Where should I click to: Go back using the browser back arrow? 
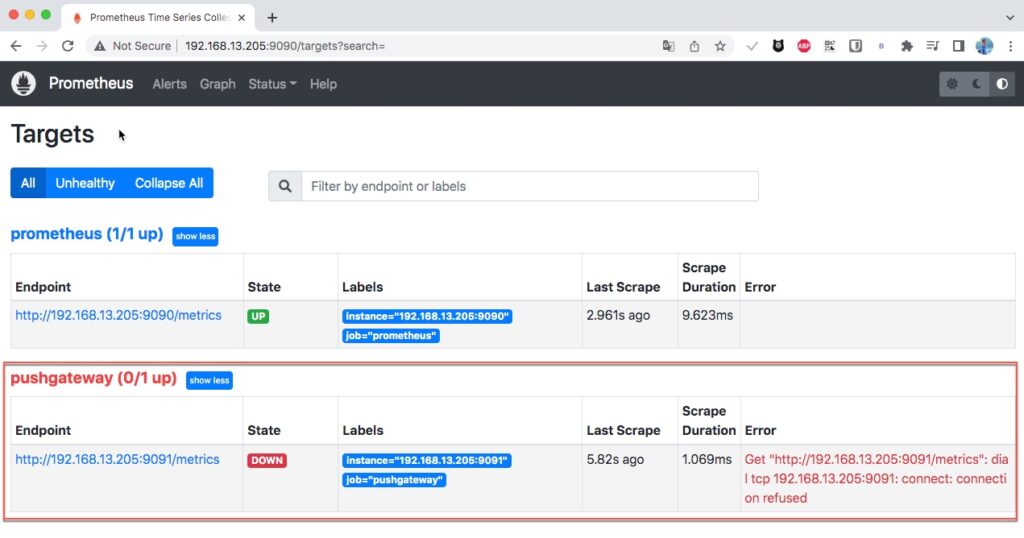16,46
